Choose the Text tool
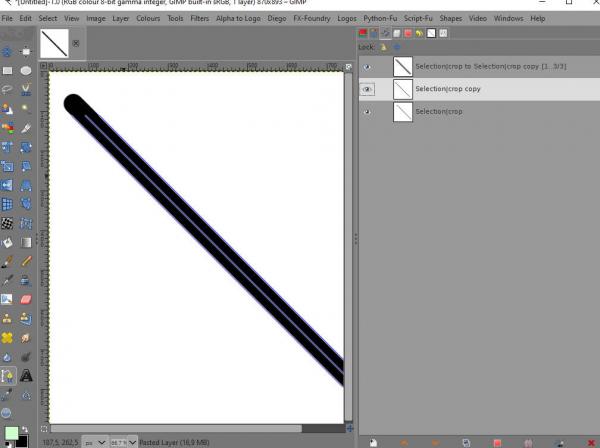The image size is (600, 448). pos(26,376)
